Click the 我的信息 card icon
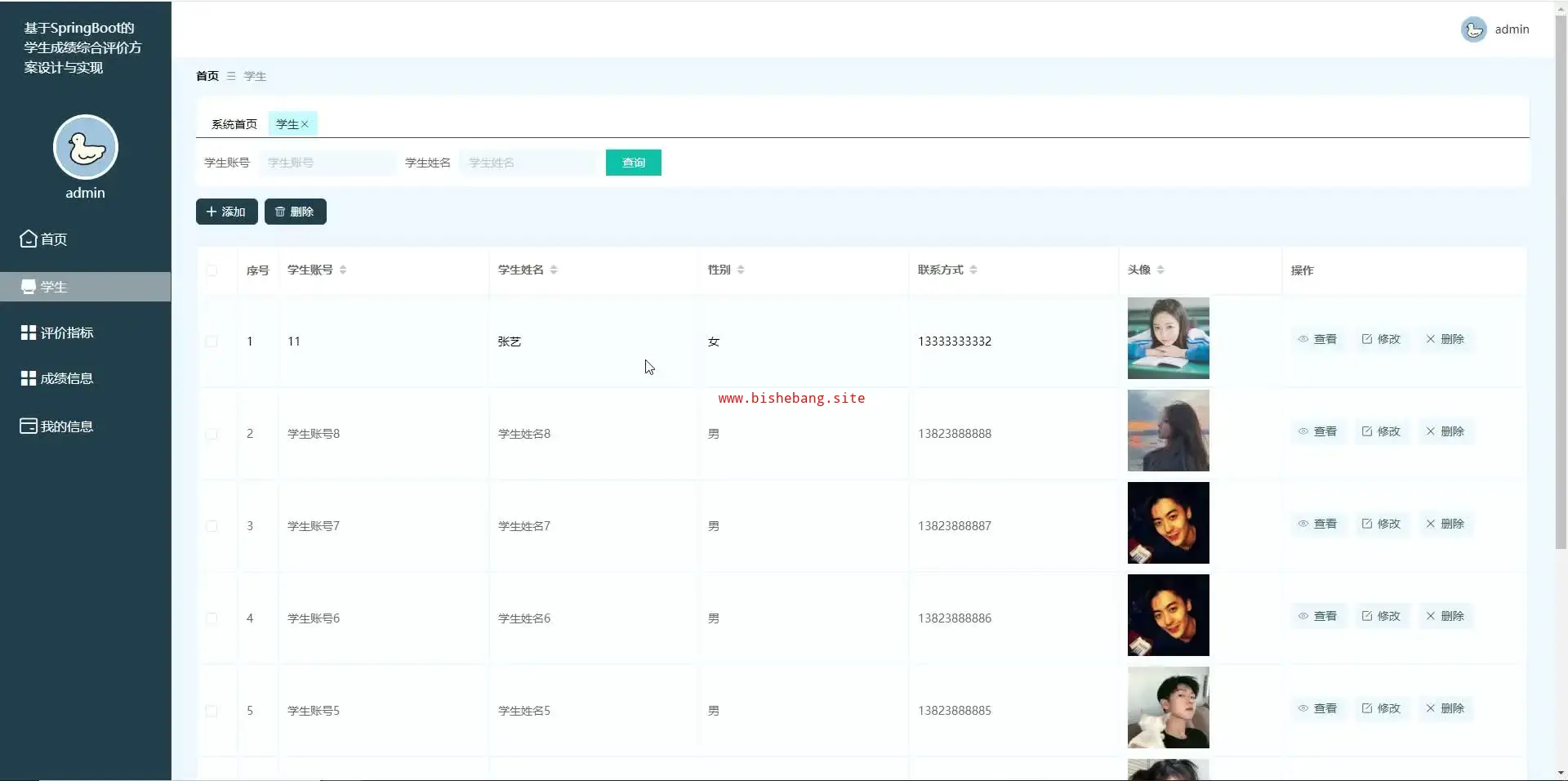The height and width of the screenshot is (781, 1568). tap(29, 426)
